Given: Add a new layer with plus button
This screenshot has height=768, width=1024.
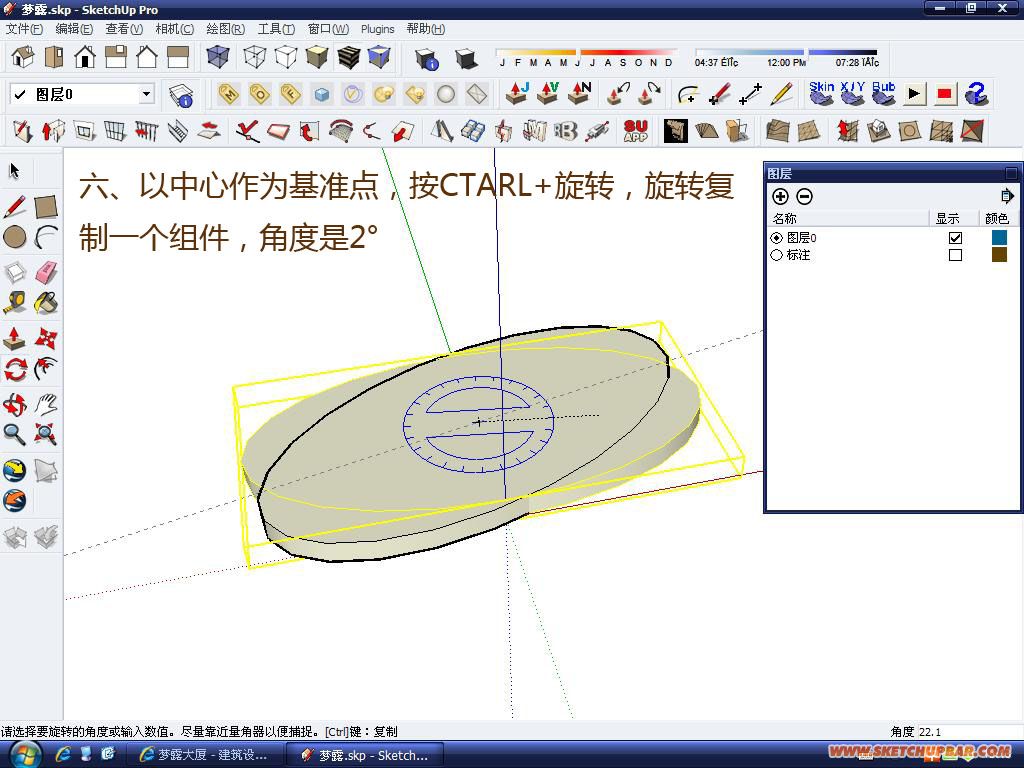Looking at the screenshot, I should (780, 196).
